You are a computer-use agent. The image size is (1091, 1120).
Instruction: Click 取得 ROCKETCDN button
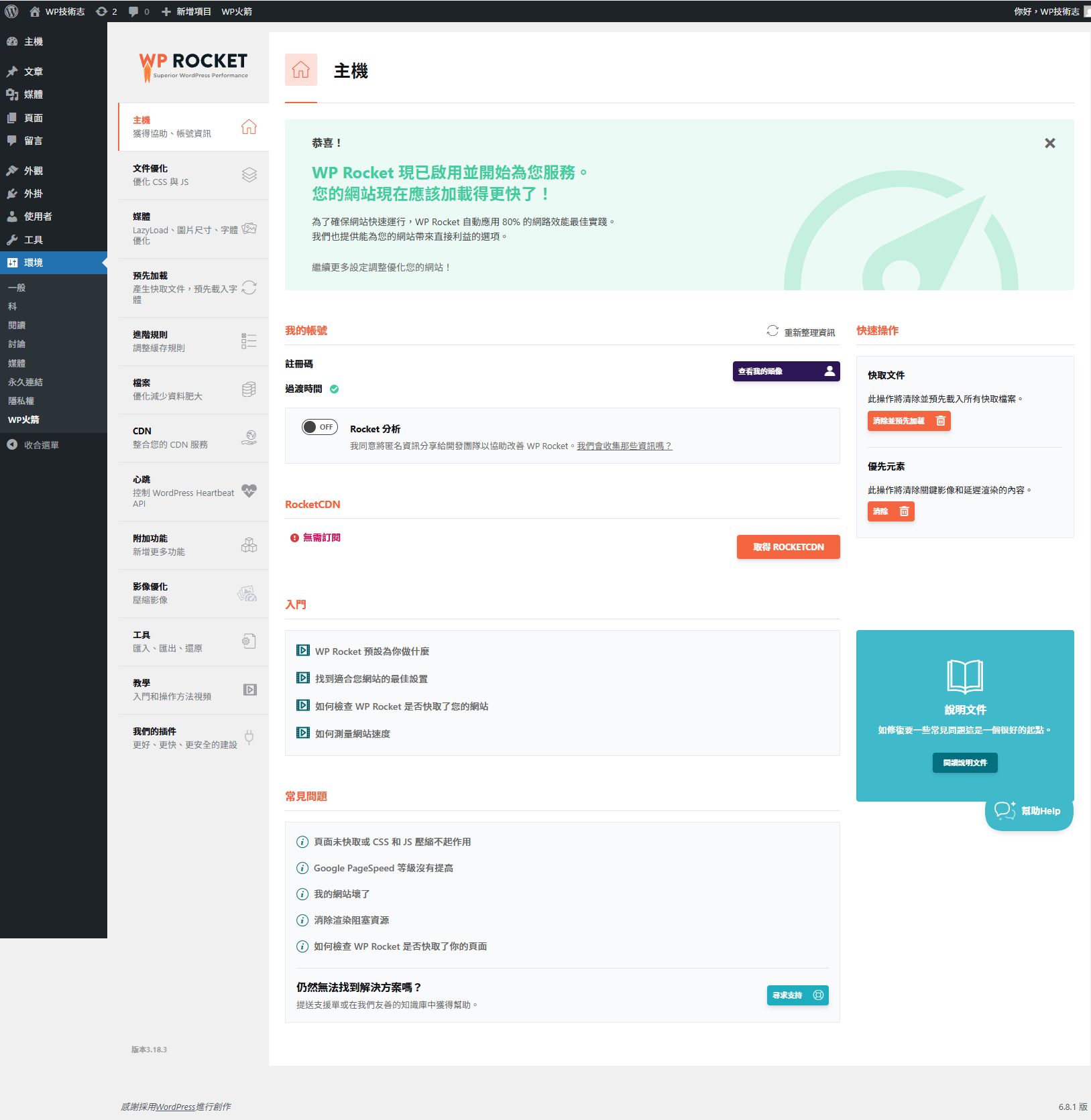(788, 547)
